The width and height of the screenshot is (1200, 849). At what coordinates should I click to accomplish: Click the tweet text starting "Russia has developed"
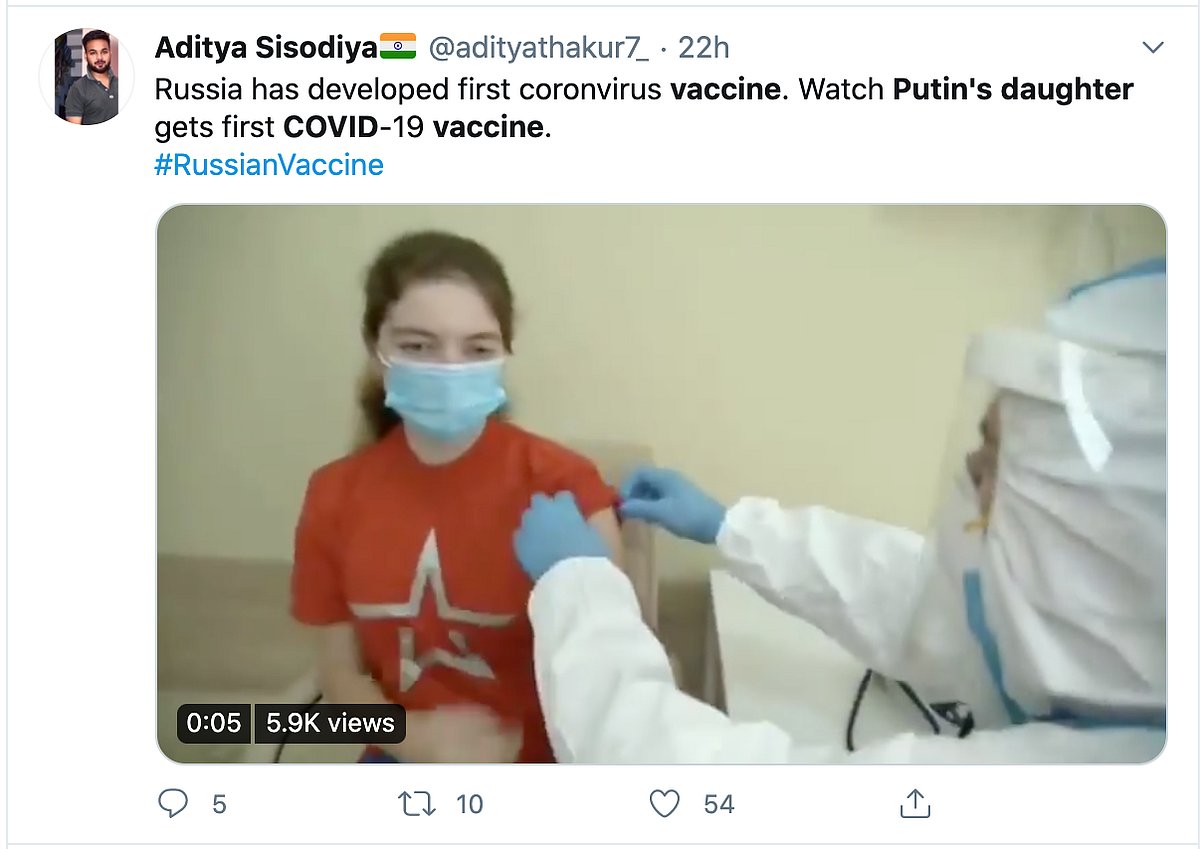[410, 89]
